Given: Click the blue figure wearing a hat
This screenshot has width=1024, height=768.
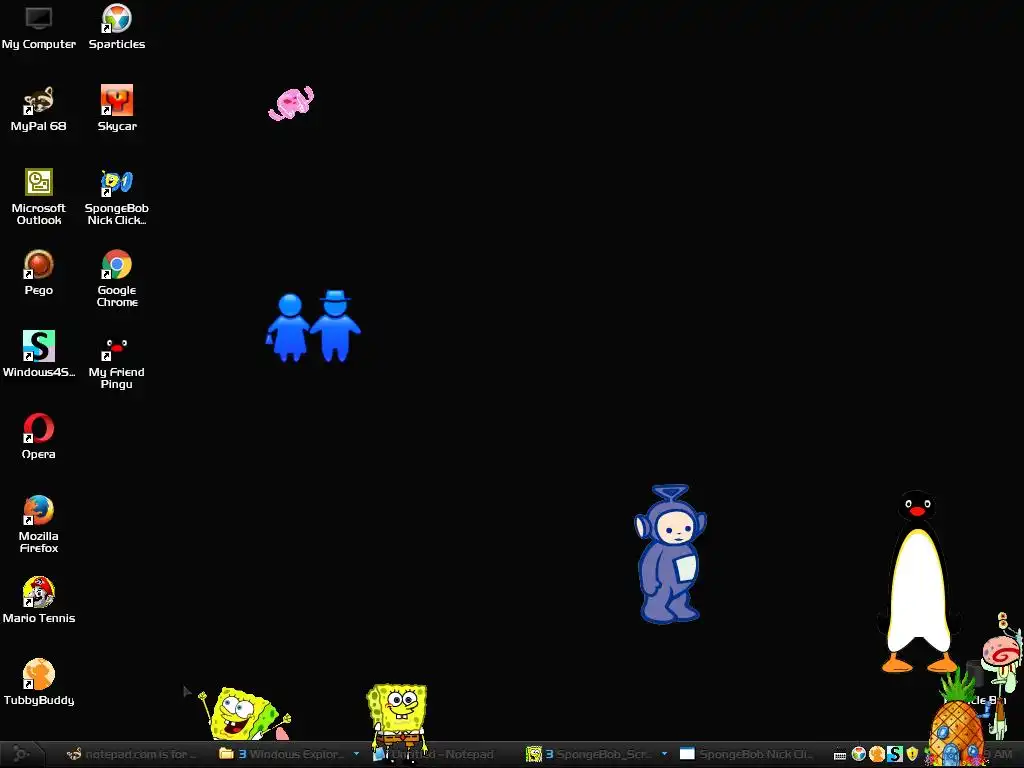Looking at the screenshot, I should (336, 325).
